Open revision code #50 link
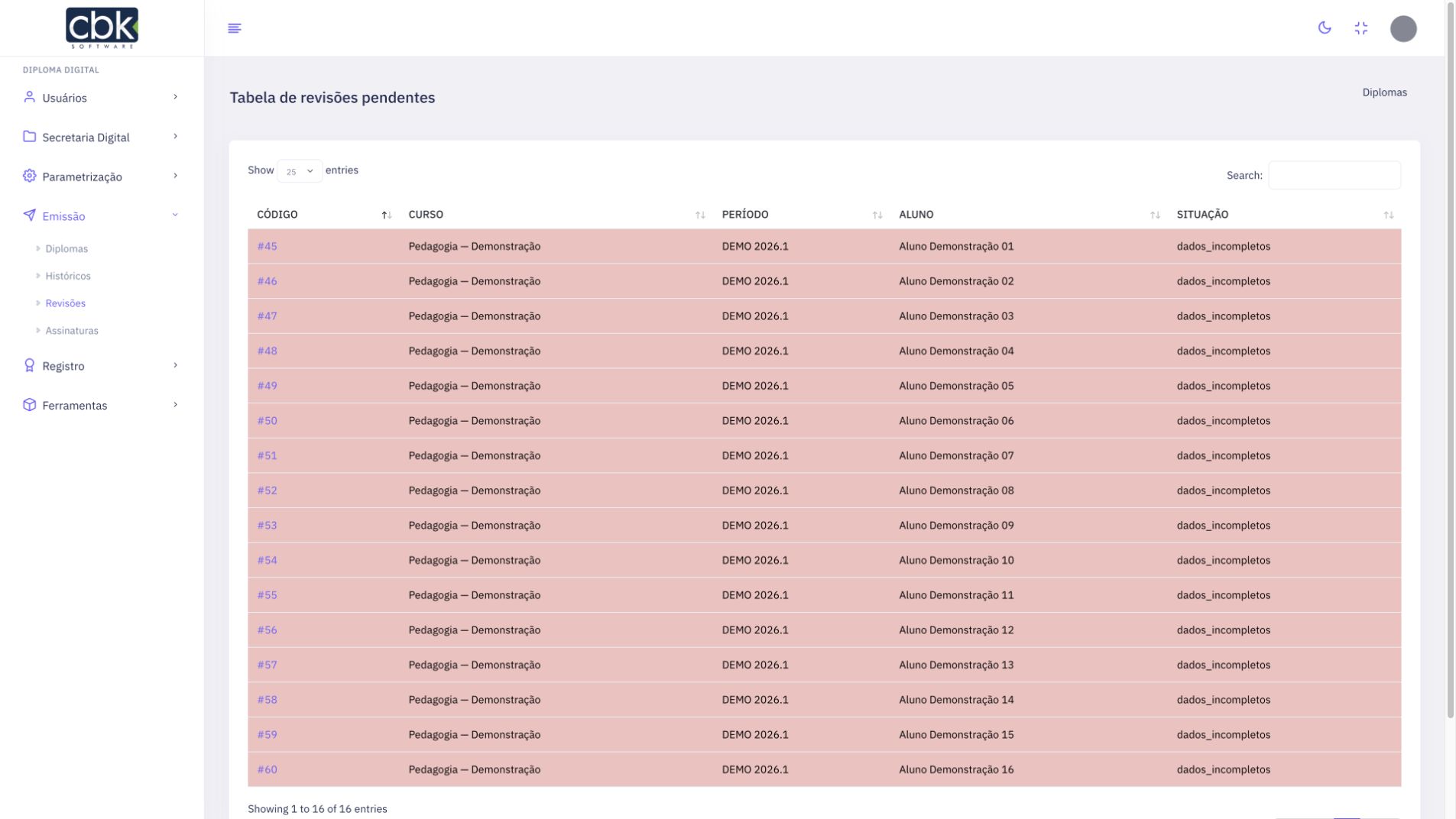The image size is (1456, 819). pos(267,421)
